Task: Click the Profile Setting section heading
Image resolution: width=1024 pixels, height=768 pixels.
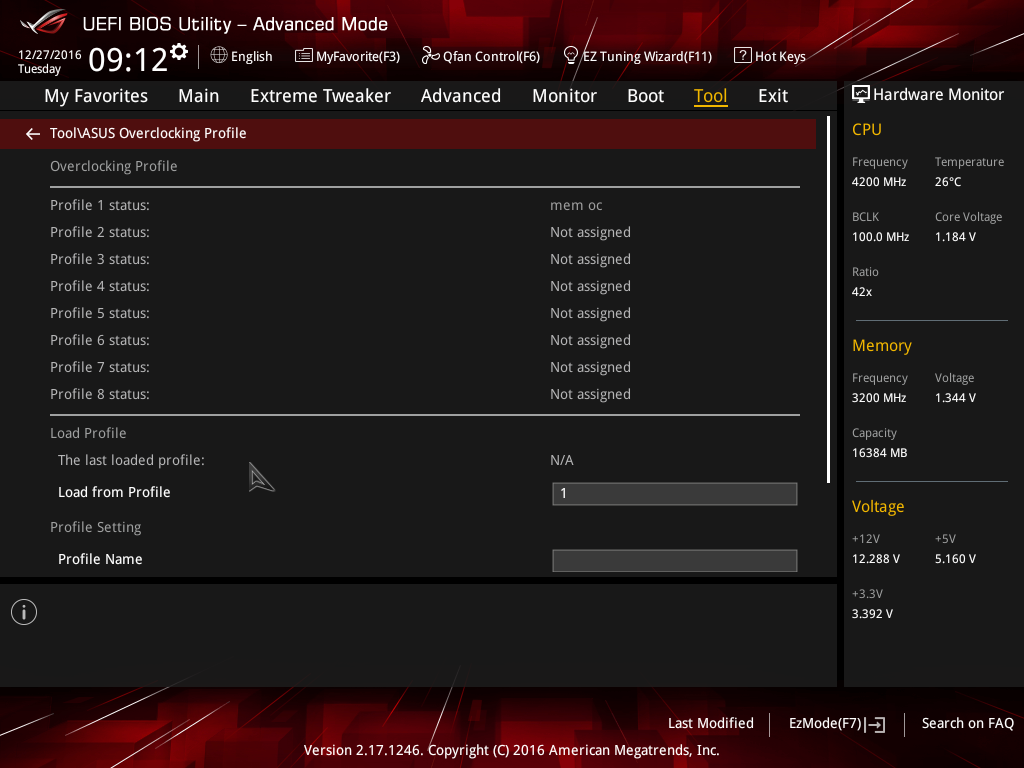Action: 95,527
